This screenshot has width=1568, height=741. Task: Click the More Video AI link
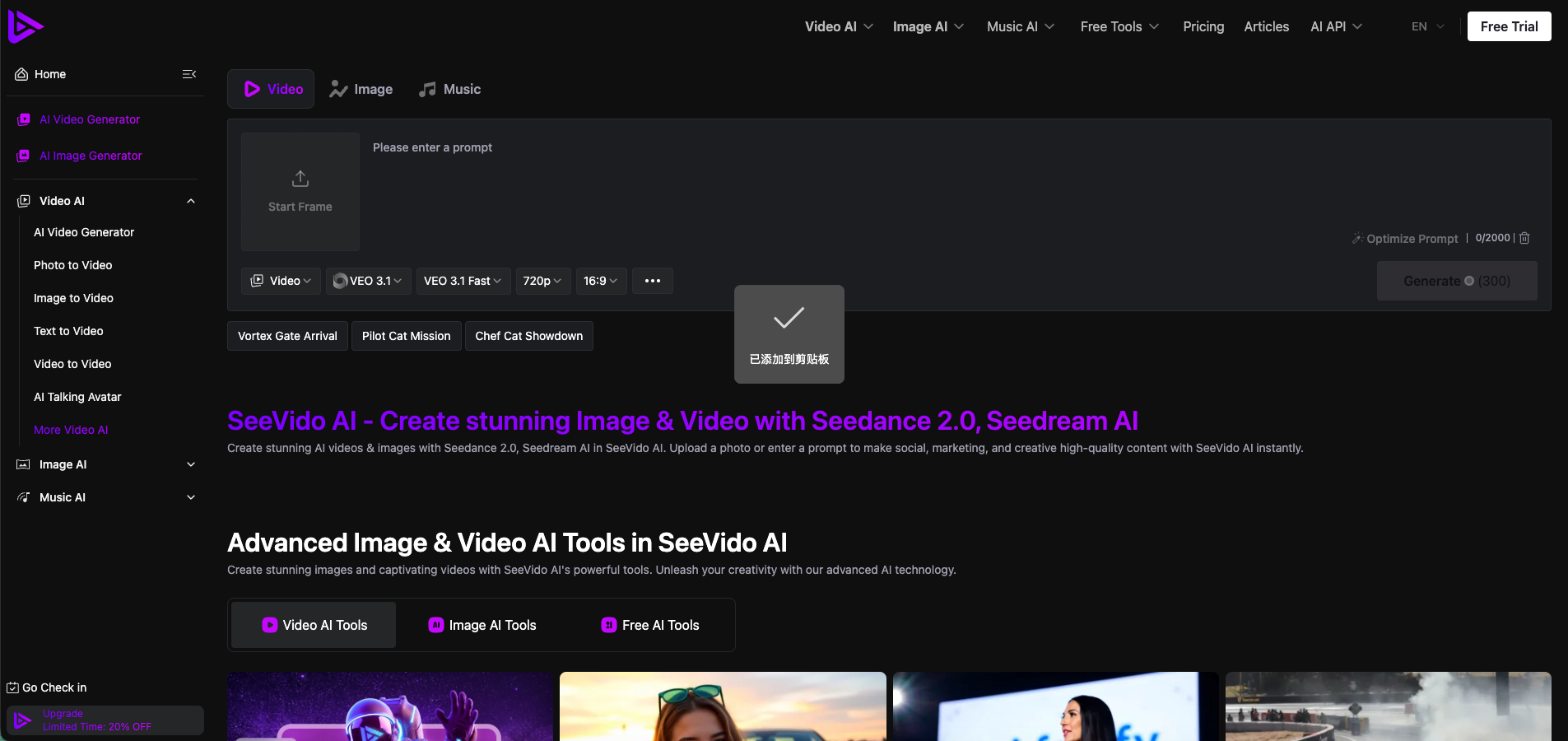[x=71, y=430]
